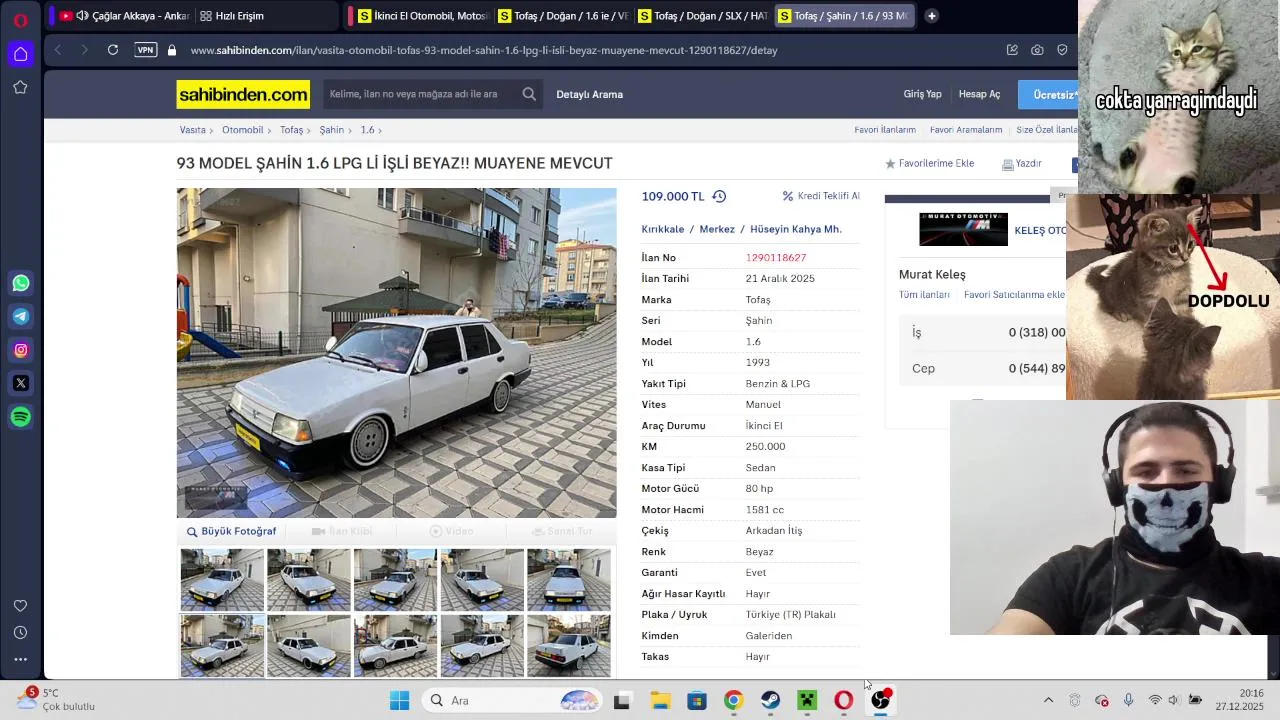Screen dimensions: 1280x720
Task: Focus the keyword search input
Action: (x=421, y=94)
